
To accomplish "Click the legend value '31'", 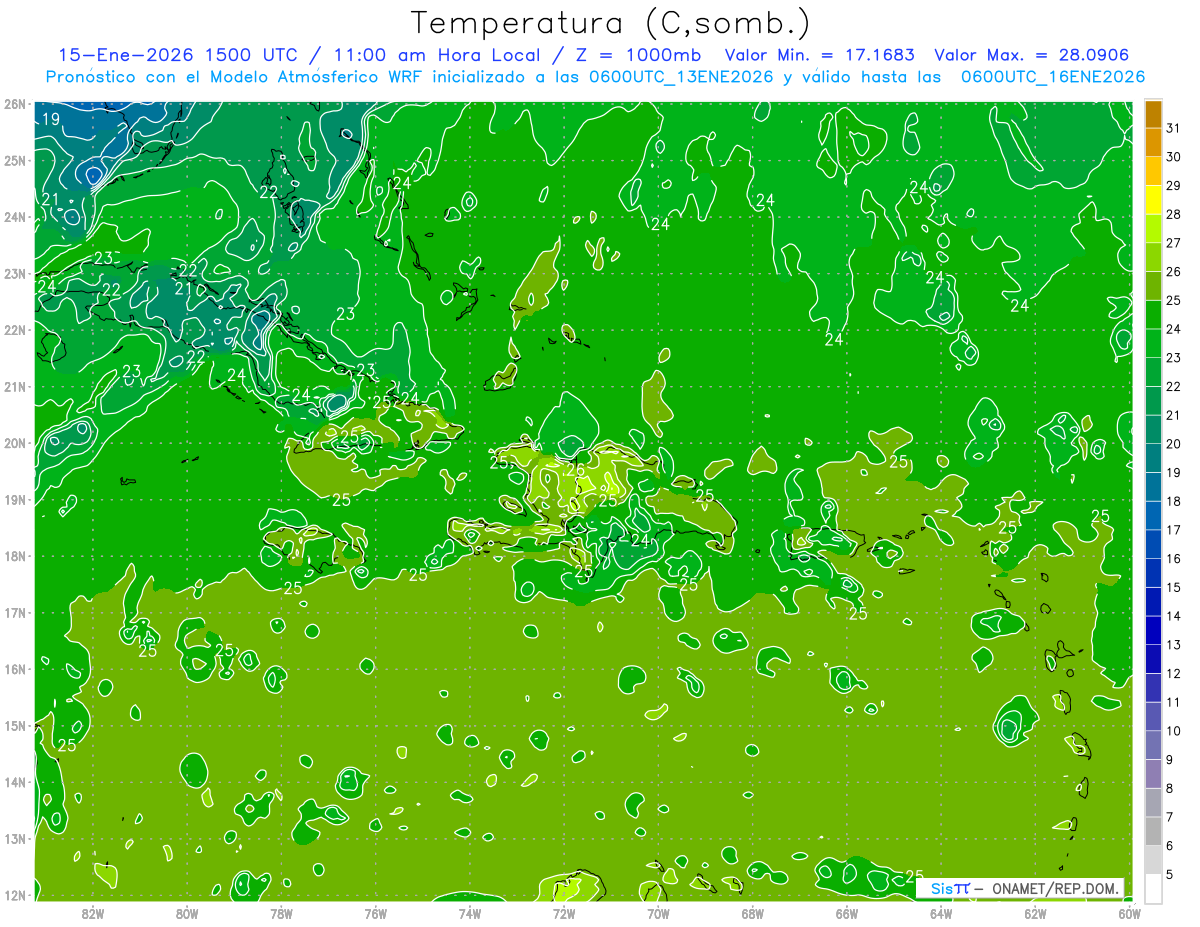I will [1173, 128].
